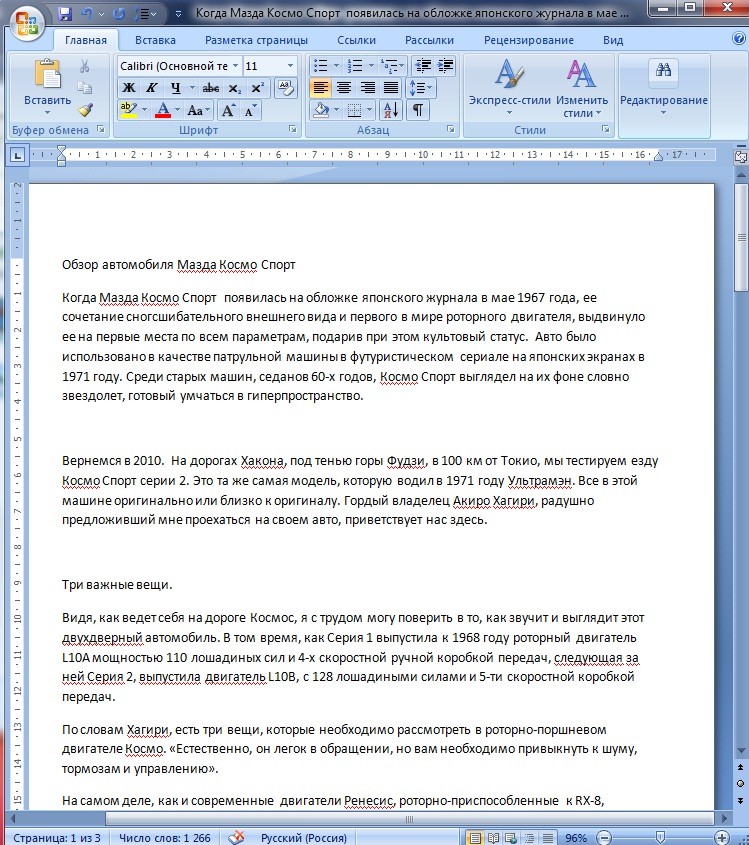Sort text with А-Я icon
749x845 pixels.
coord(391,110)
